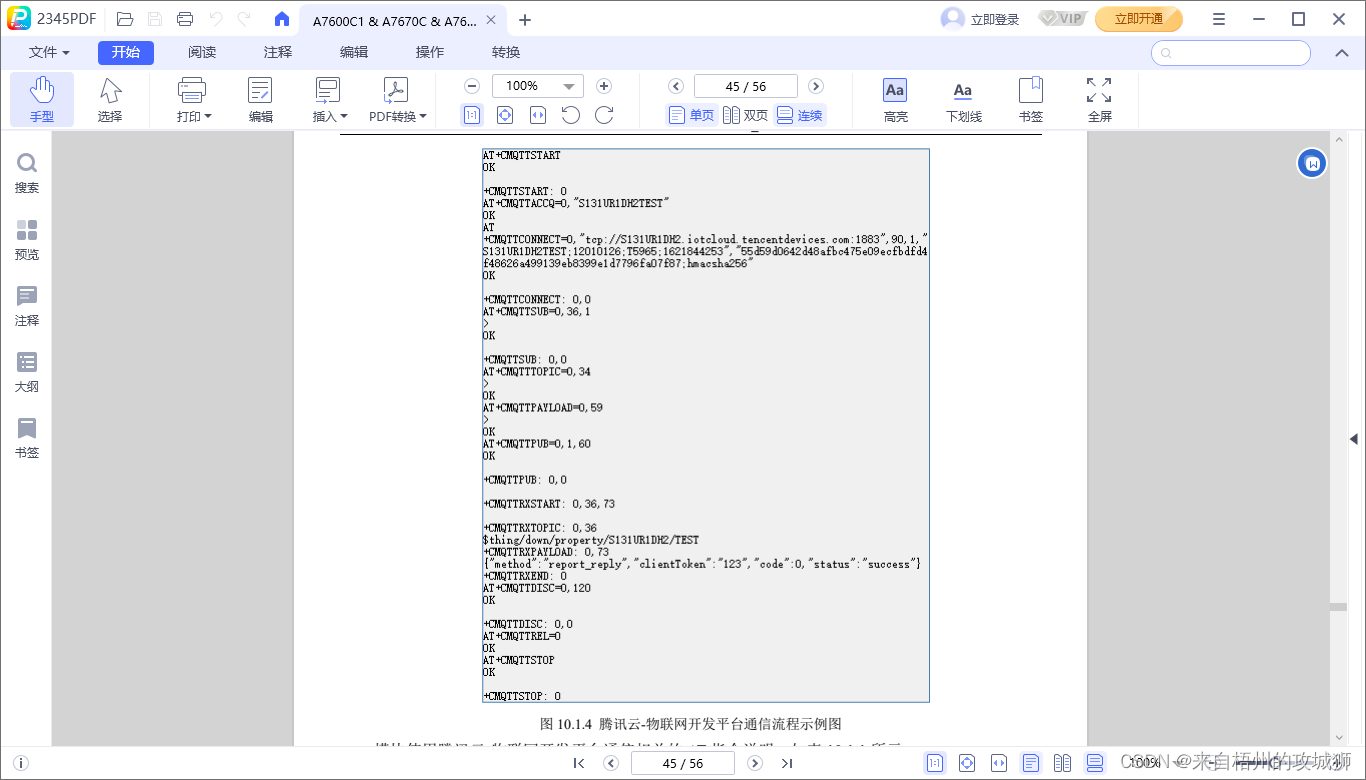Open a new tab with plus button
Screen dimensions: 1366x780
pos(525,20)
